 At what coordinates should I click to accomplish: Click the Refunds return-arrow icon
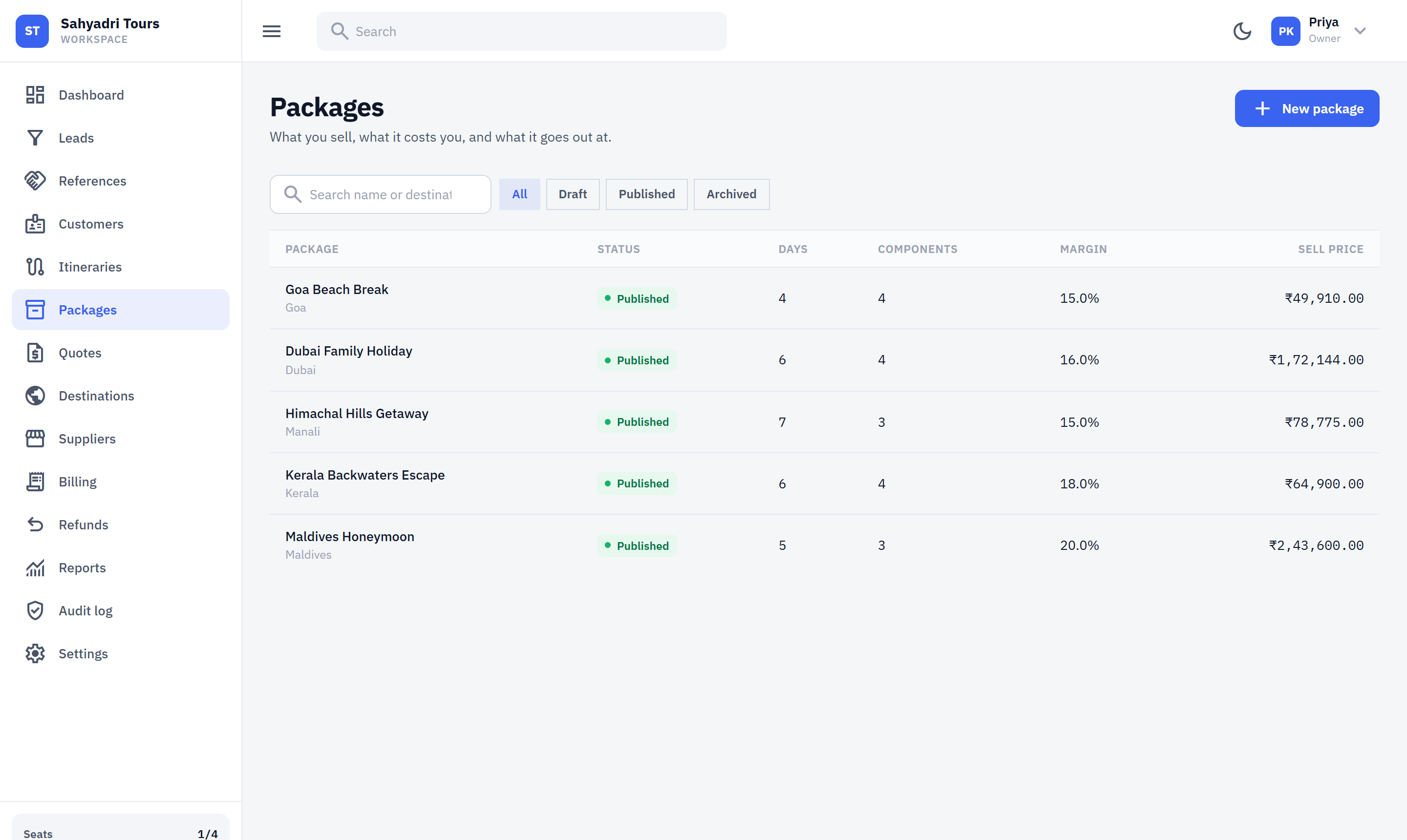(x=35, y=525)
